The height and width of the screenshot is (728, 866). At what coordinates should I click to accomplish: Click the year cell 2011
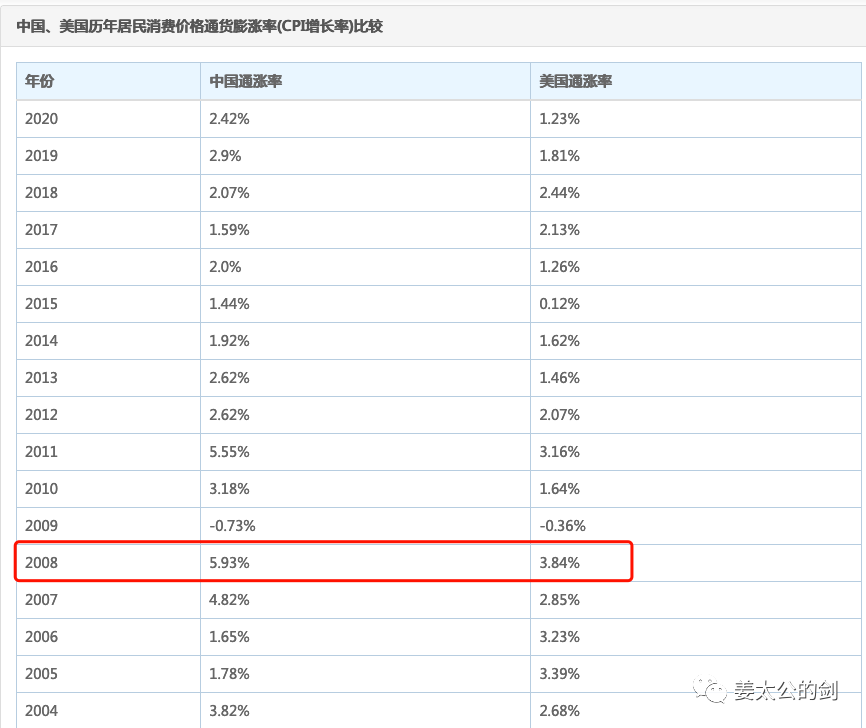(x=41, y=452)
